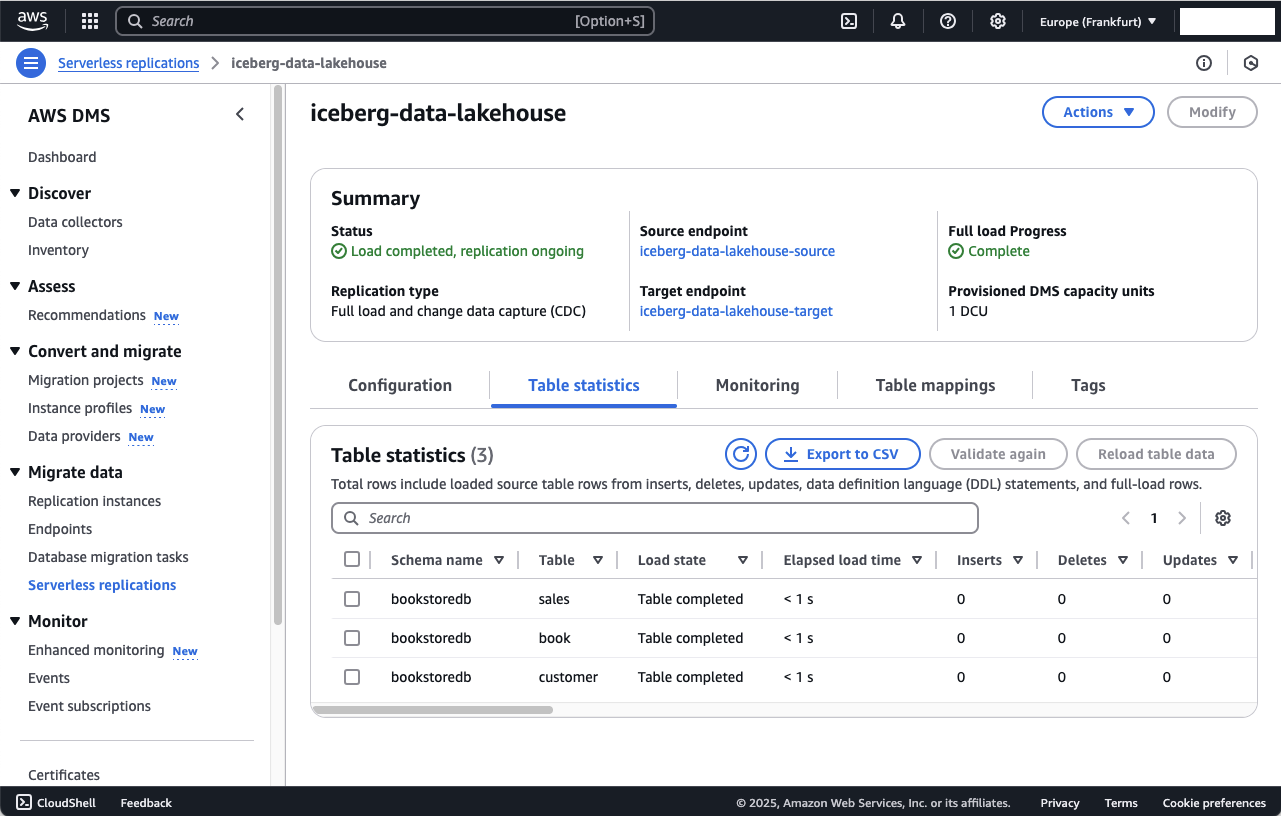This screenshot has height=816, width=1281.
Task: Open the Table mappings tab
Action: [935, 385]
